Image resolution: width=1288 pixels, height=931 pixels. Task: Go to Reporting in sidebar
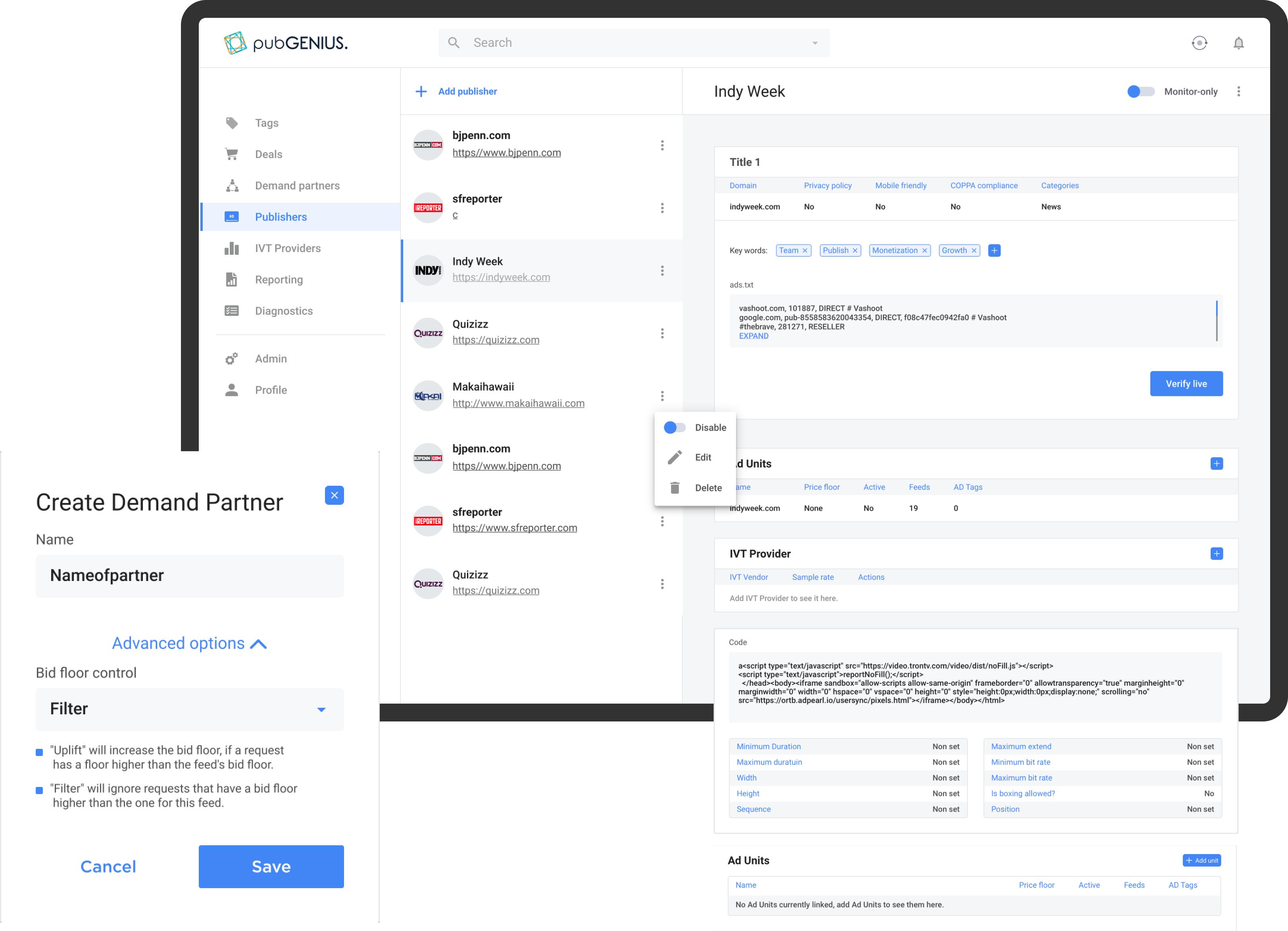coord(279,279)
